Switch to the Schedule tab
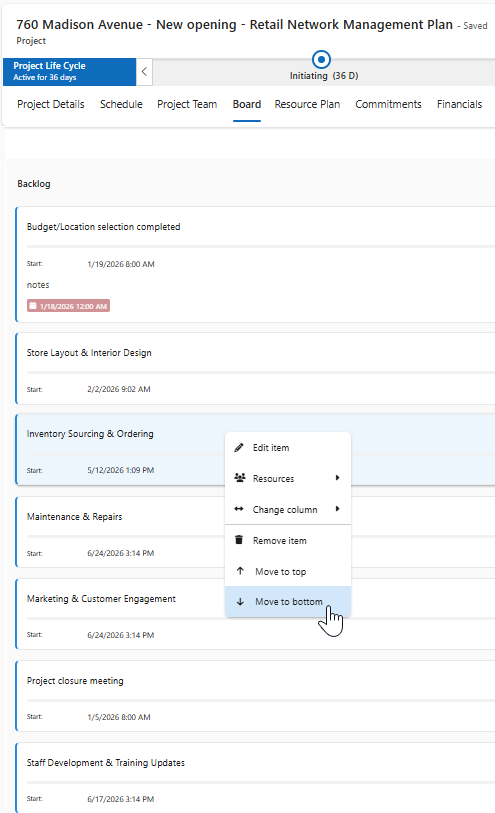The width and height of the screenshot is (495, 813). [x=121, y=104]
